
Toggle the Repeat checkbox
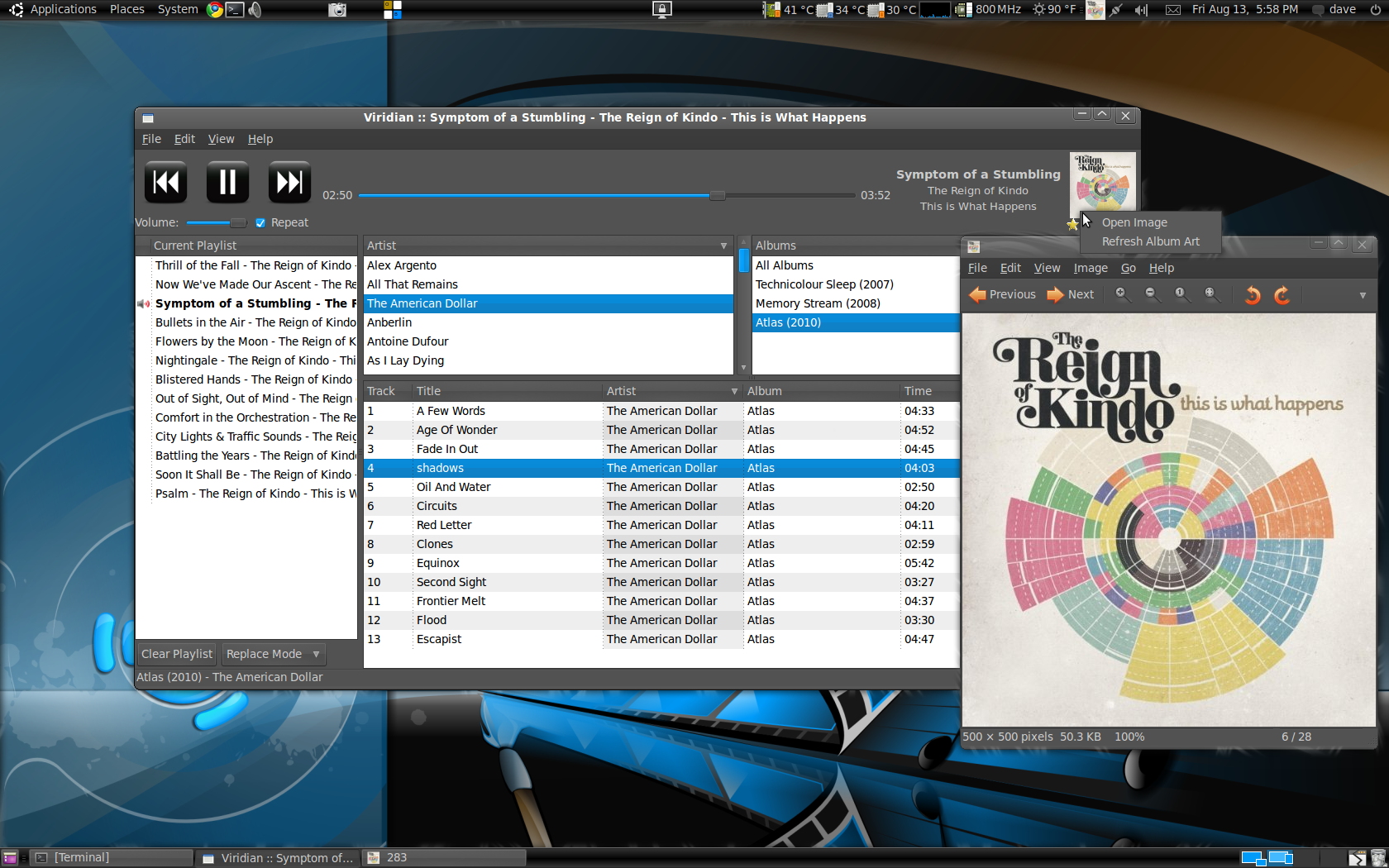tap(260, 223)
